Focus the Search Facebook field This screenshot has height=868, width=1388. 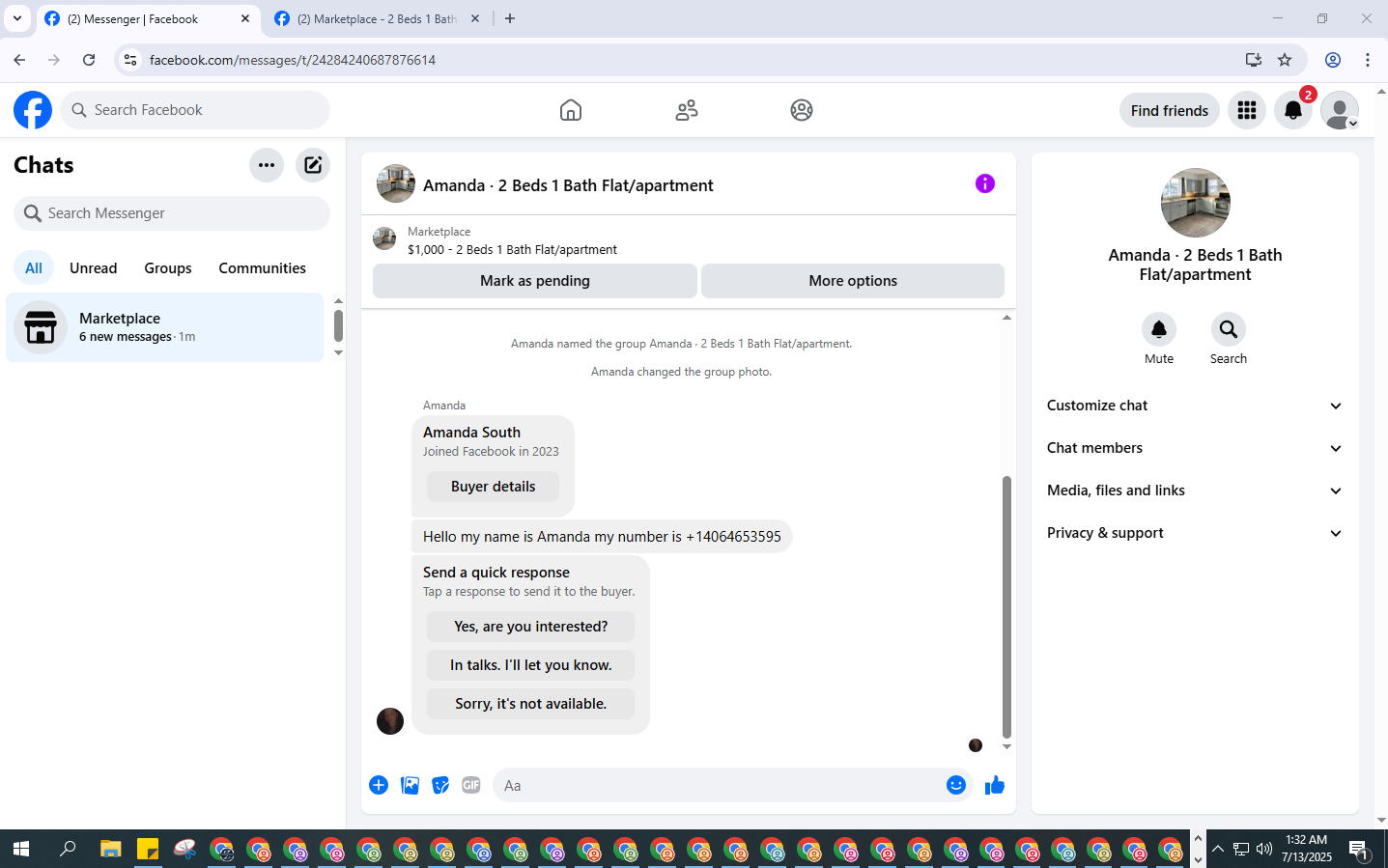point(195,110)
